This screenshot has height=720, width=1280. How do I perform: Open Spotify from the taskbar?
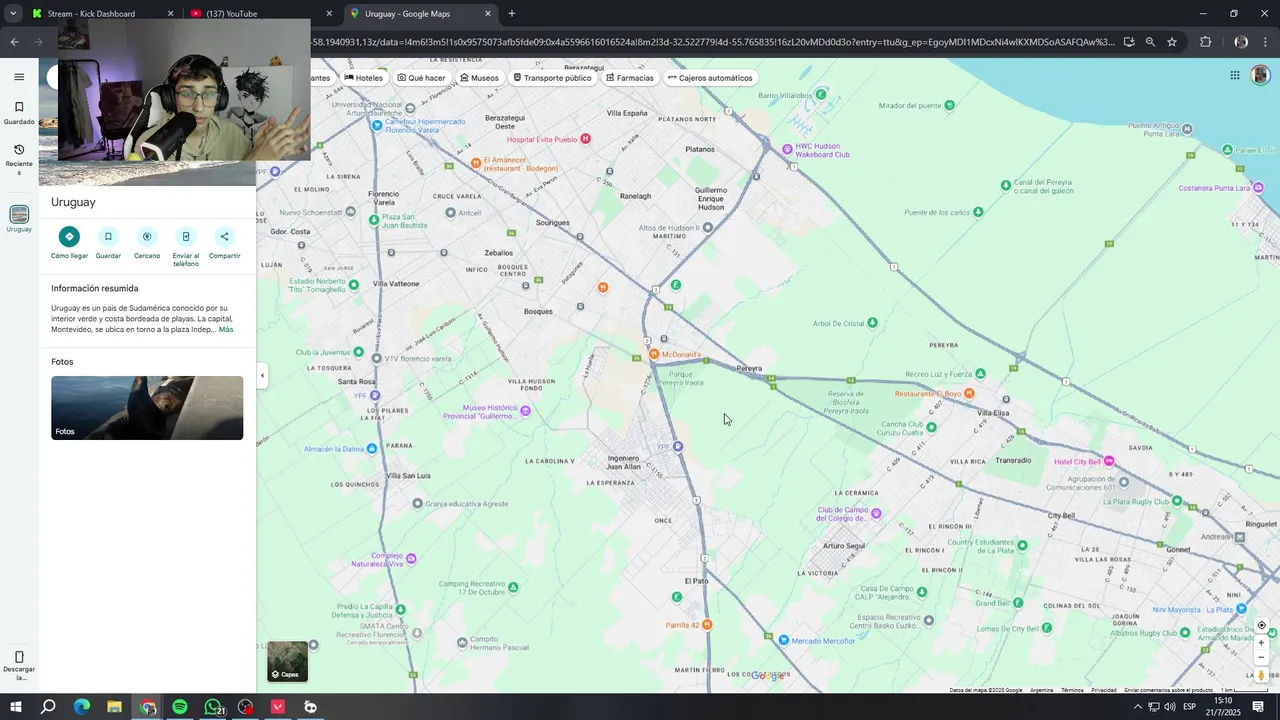[180, 707]
